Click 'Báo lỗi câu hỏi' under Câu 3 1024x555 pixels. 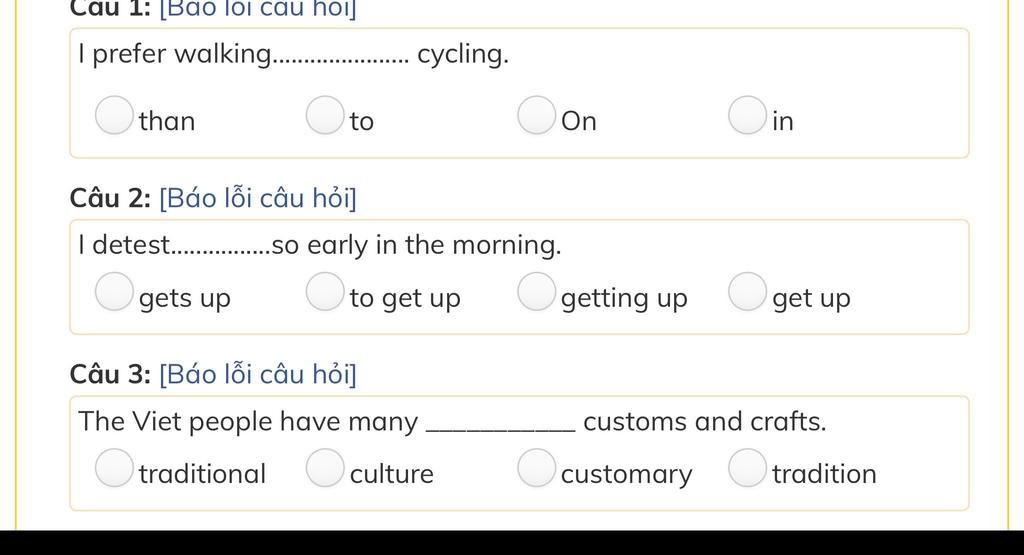pos(258,374)
